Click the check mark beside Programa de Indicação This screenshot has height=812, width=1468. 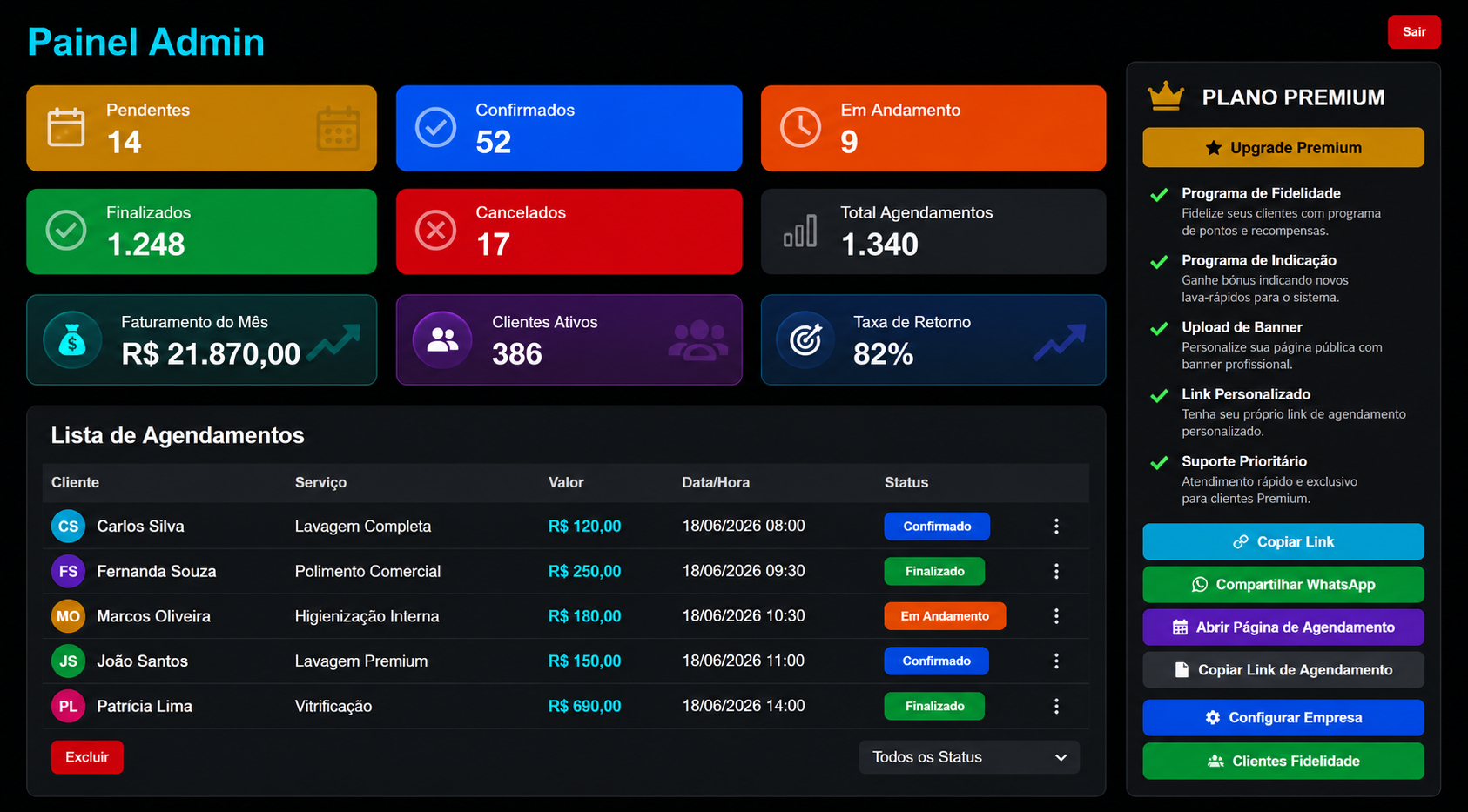(1159, 262)
